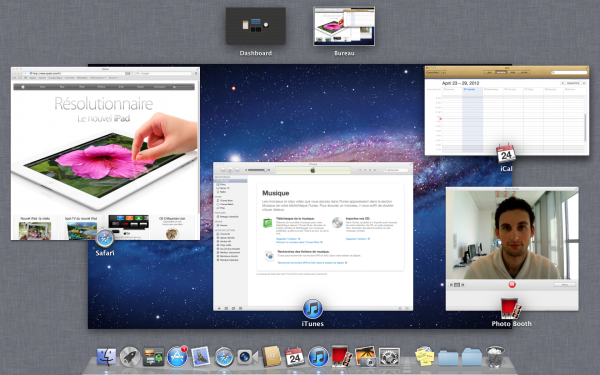This screenshot has height=375, width=600.
Task: Click Safari's Google search field
Action: click(x=163, y=73)
